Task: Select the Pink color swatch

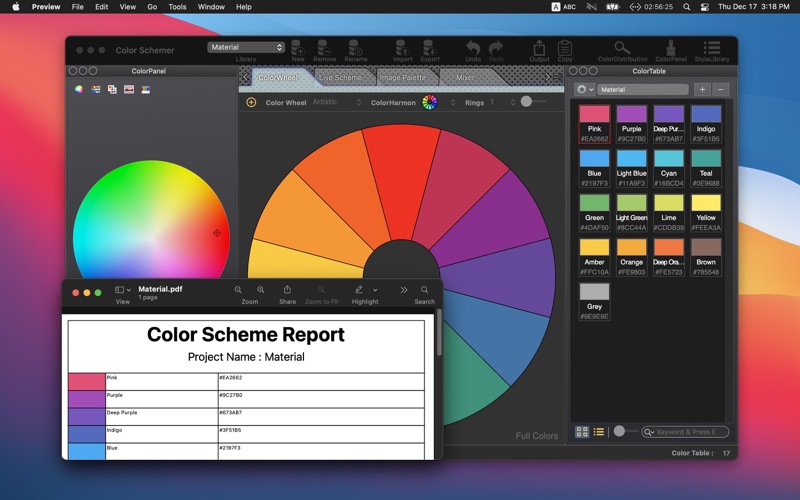Action: click(594, 124)
